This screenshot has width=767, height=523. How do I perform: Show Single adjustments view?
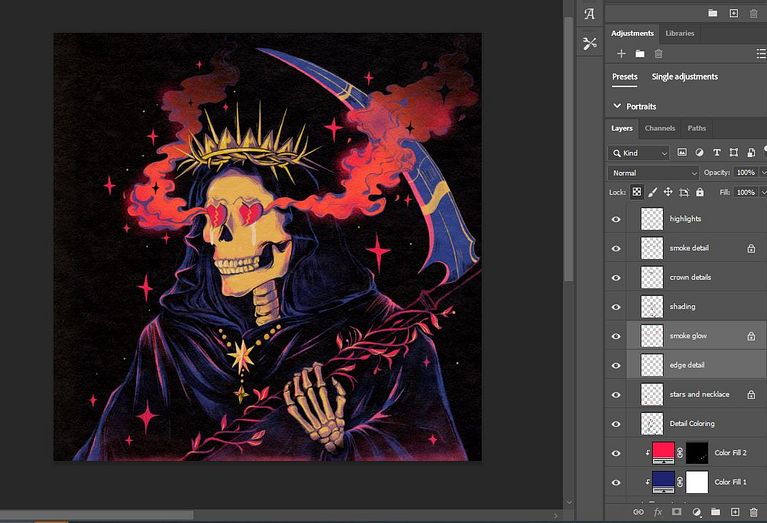click(684, 77)
